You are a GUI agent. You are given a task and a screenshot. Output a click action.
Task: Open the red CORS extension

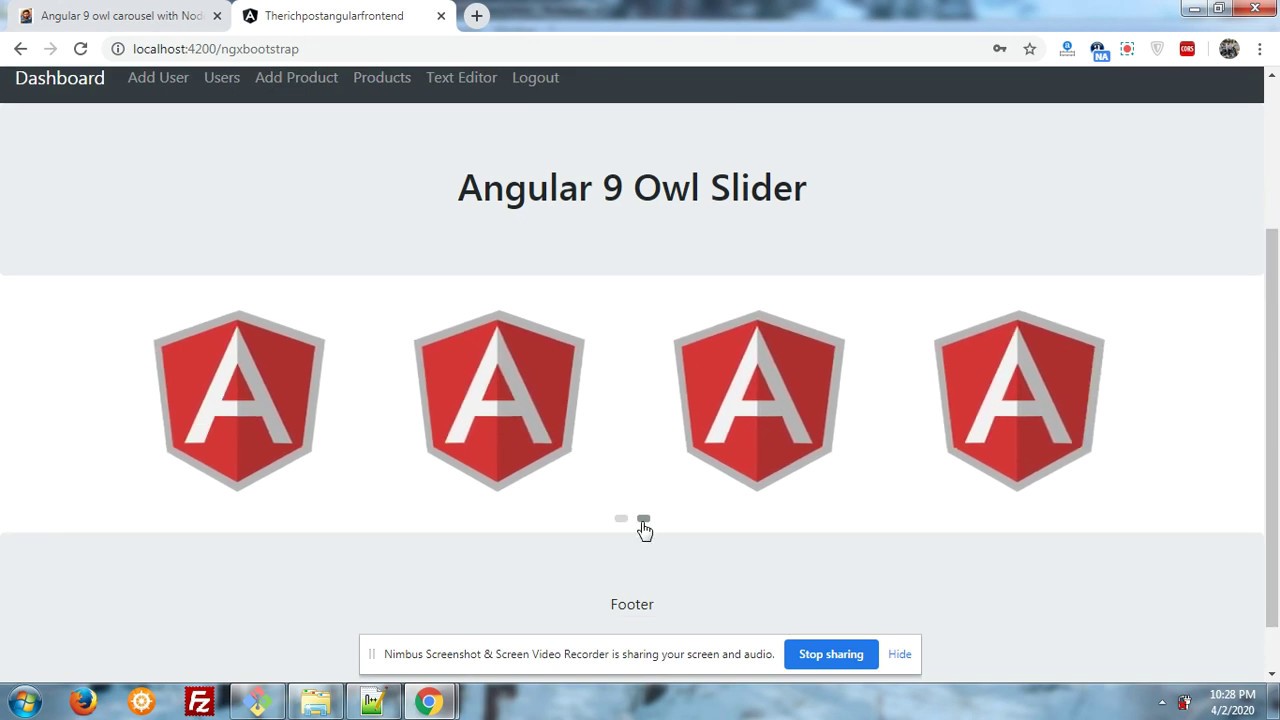point(1187,48)
